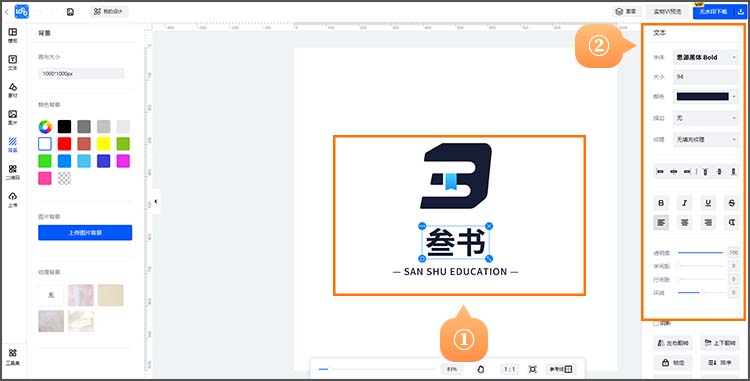Enable the 阴影 shadow checkbox

coord(656,324)
